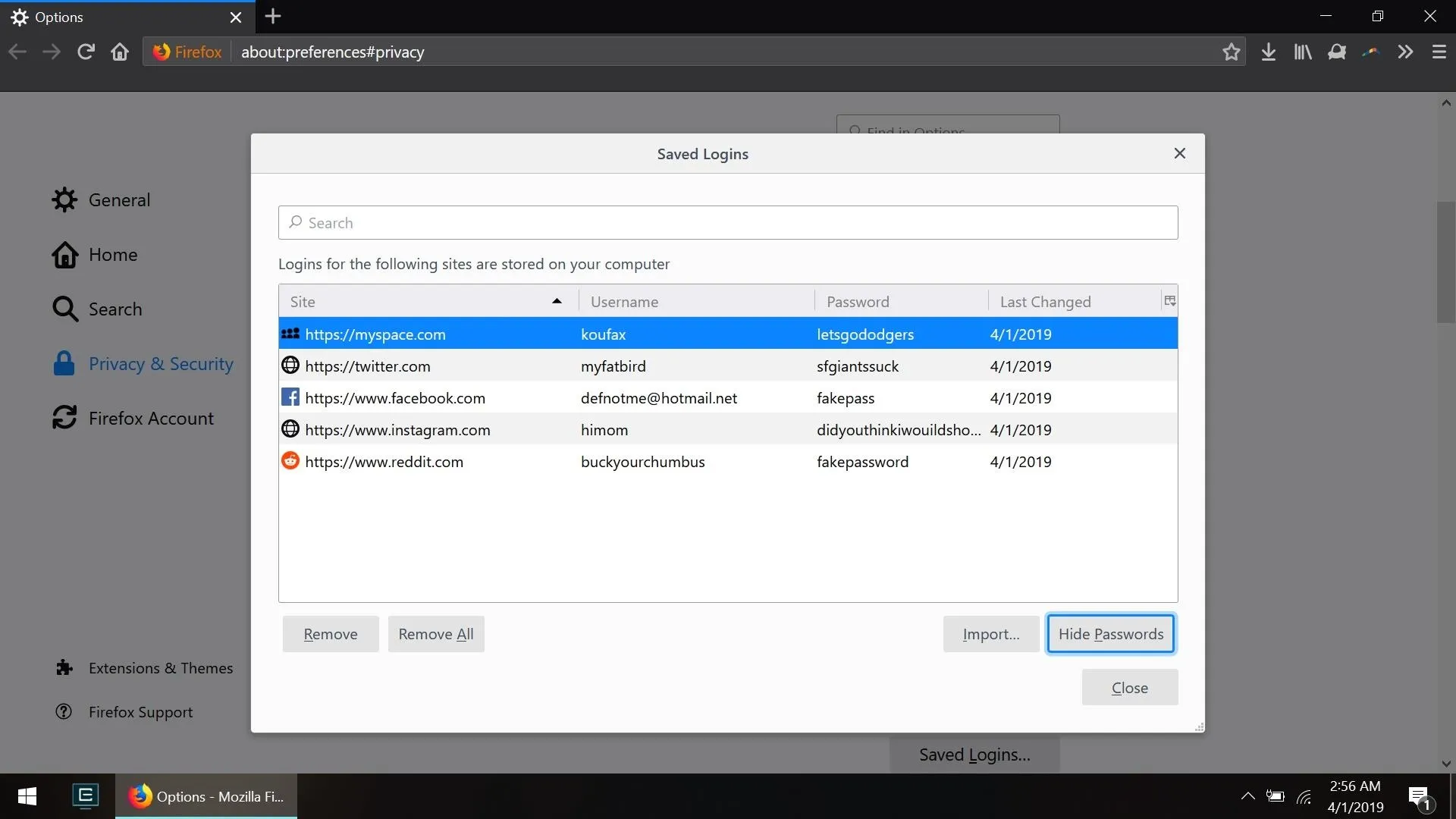Click the Firefox Support help icon
Image resolution: width=1456 pixels, height=819 pixels.
[x=65, y=711]
